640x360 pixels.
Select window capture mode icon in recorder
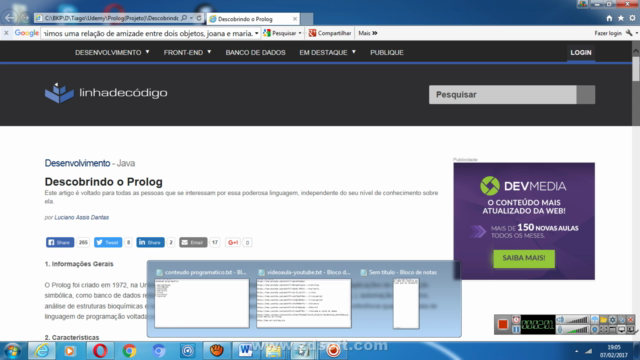click(x=613, y=329)
